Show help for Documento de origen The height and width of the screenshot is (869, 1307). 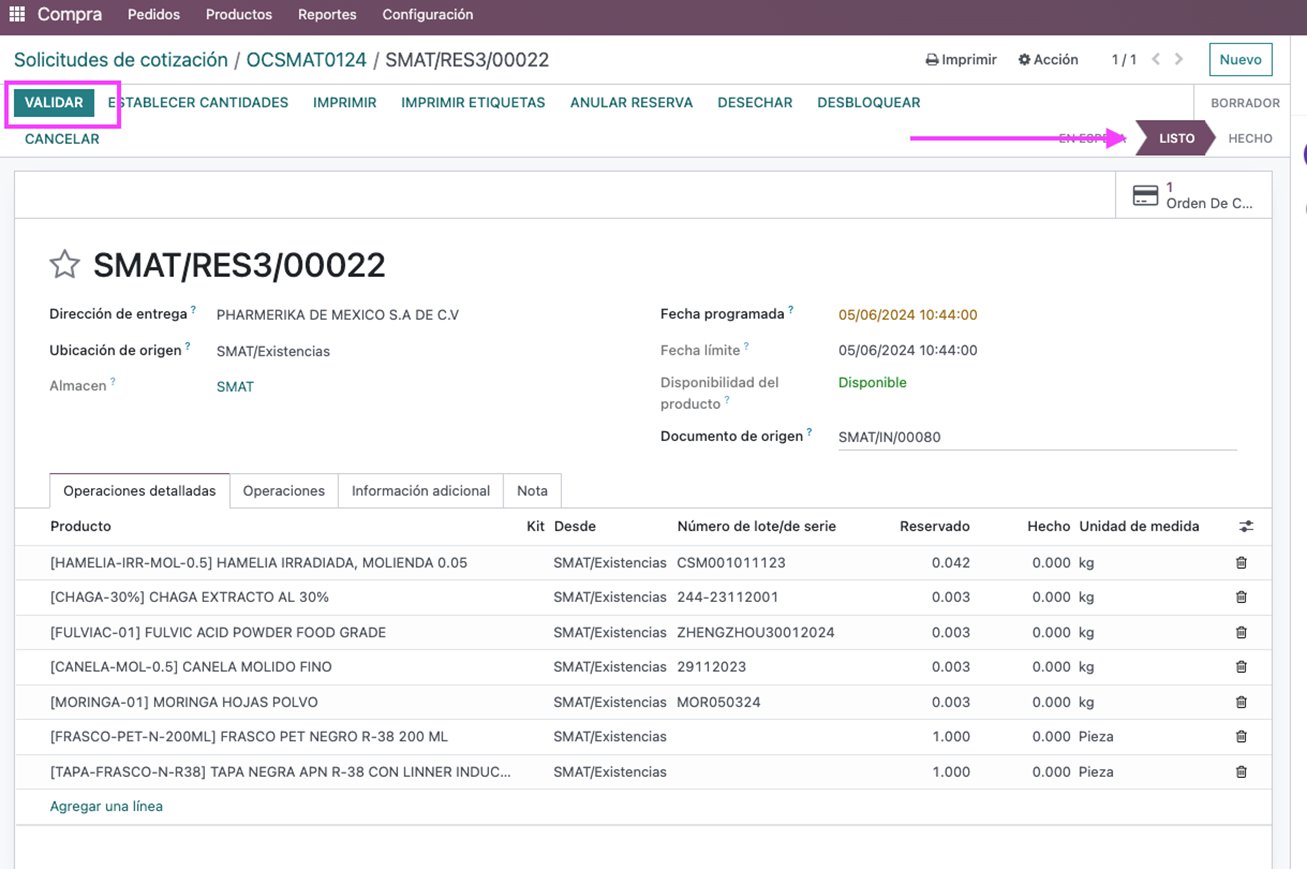coord(810,433)
